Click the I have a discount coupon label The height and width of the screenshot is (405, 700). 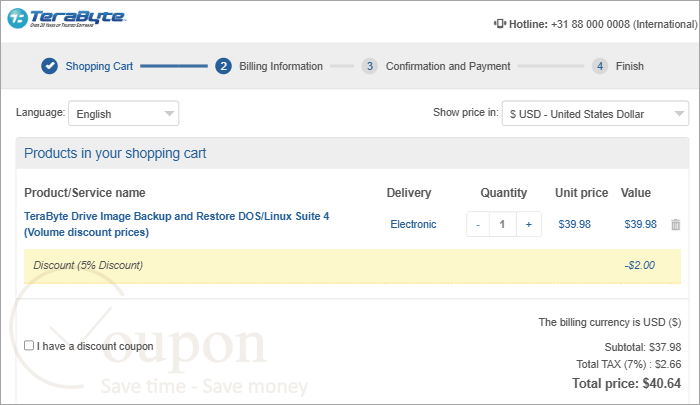click(x=95, y=346)
